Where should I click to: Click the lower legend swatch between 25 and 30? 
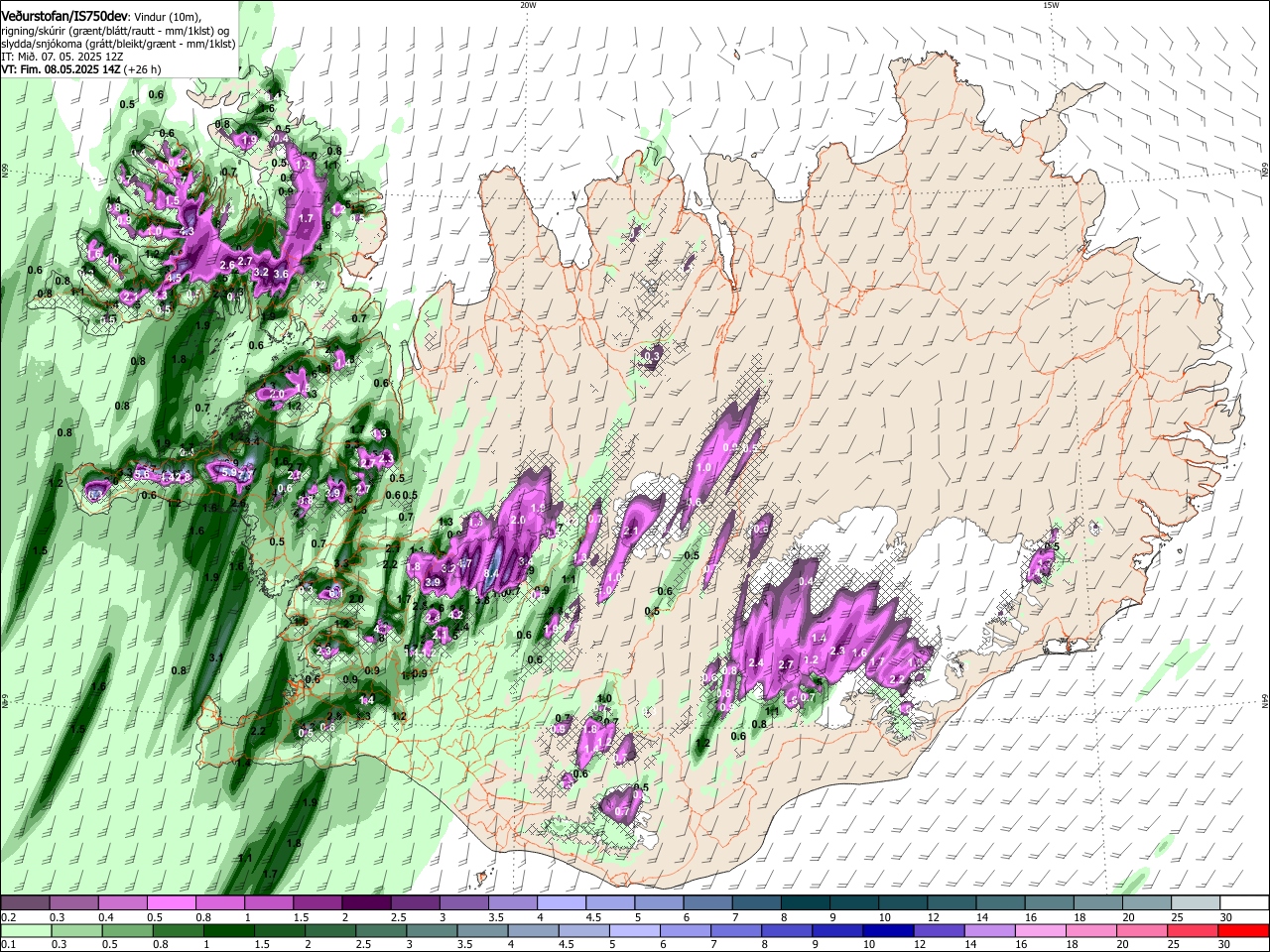pyautogui.click(x=1192, y=931)
